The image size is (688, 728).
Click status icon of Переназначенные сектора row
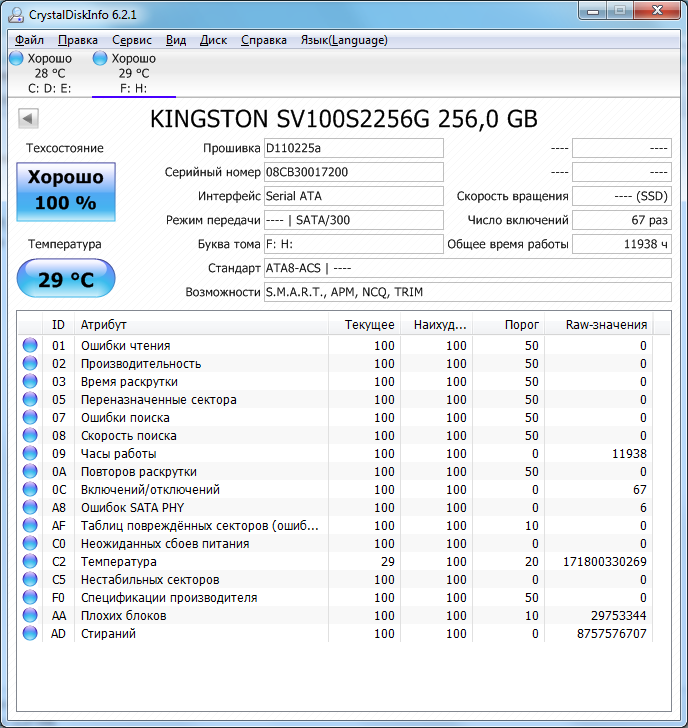(30, 400)
